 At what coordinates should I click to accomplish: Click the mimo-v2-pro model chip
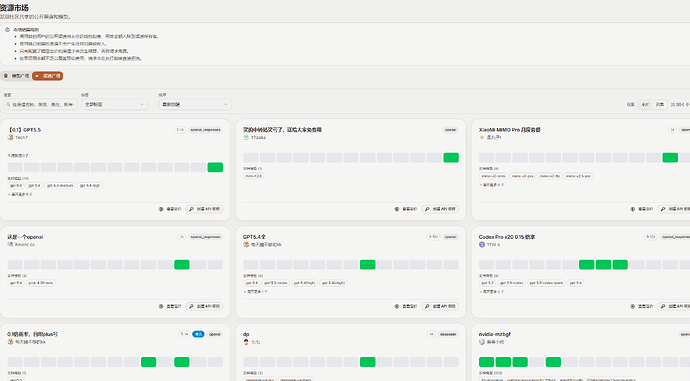pyautogui.click(x=522, y=176)
